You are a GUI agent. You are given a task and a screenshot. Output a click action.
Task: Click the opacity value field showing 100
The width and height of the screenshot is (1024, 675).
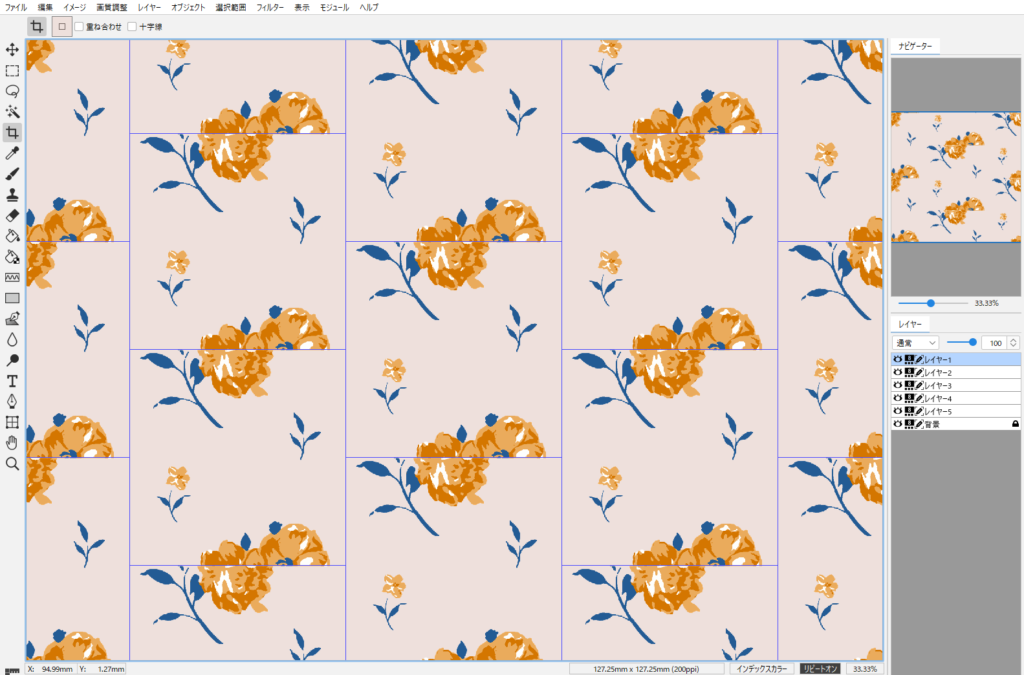[x=995, y=343]
